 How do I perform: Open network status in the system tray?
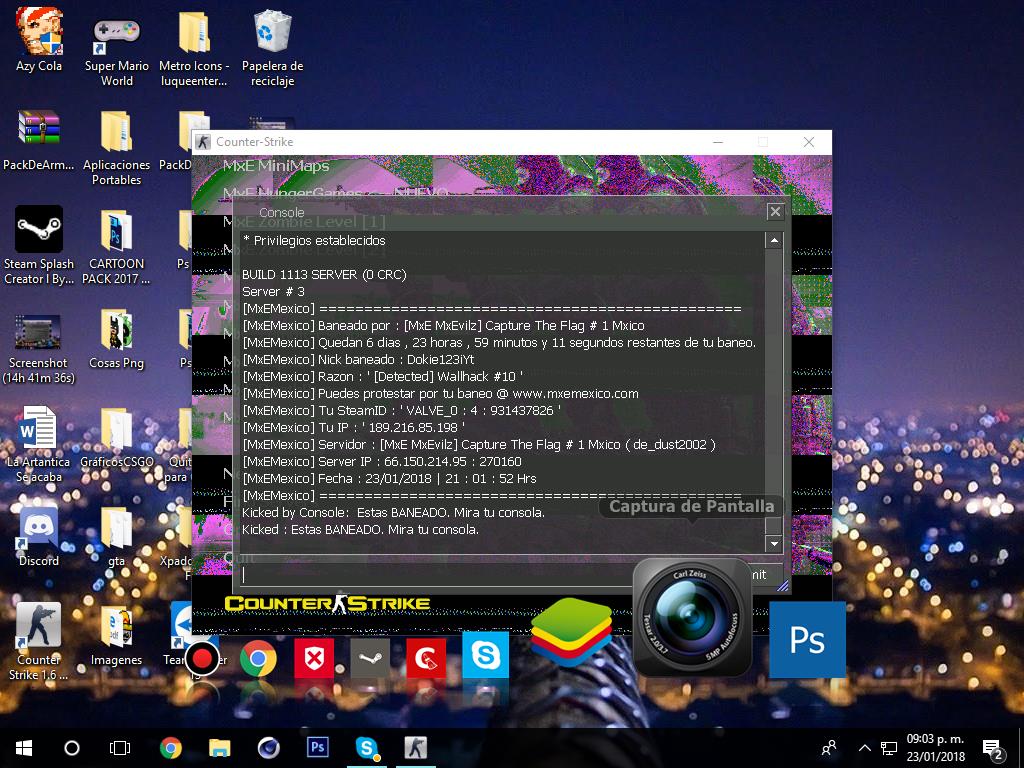[x=889, y=748]
